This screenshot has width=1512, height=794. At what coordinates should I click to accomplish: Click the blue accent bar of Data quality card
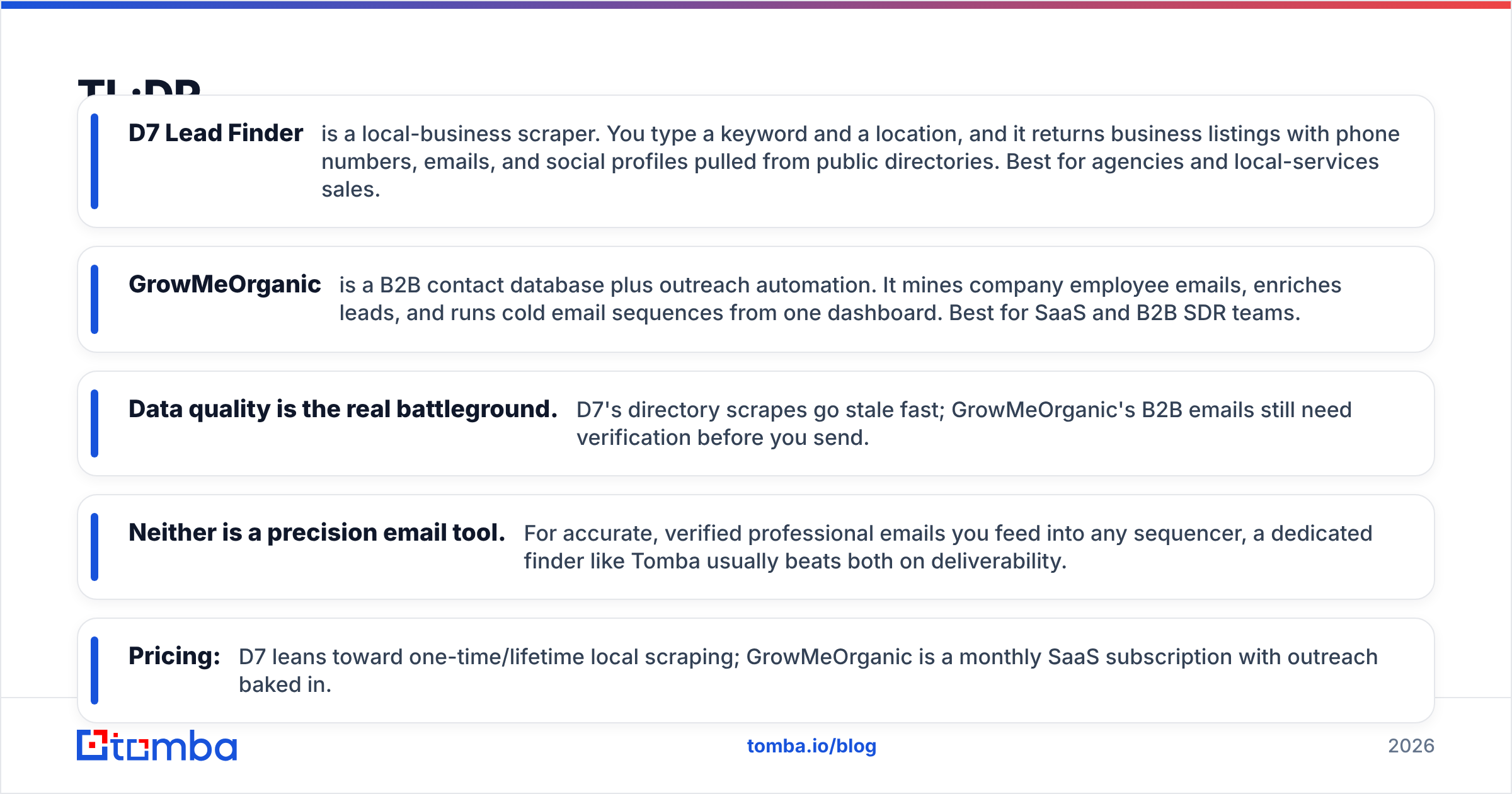94,423
